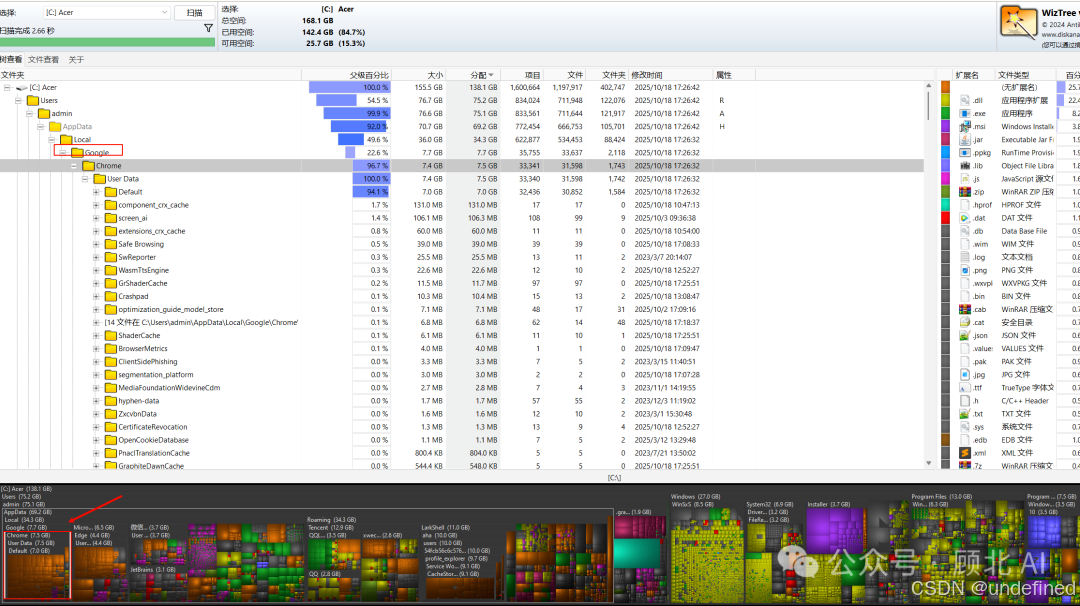The image size is (1080, 606).
Task: Sort by the 属性 column header
Action: pyautogui.click(x=734, y=74)
